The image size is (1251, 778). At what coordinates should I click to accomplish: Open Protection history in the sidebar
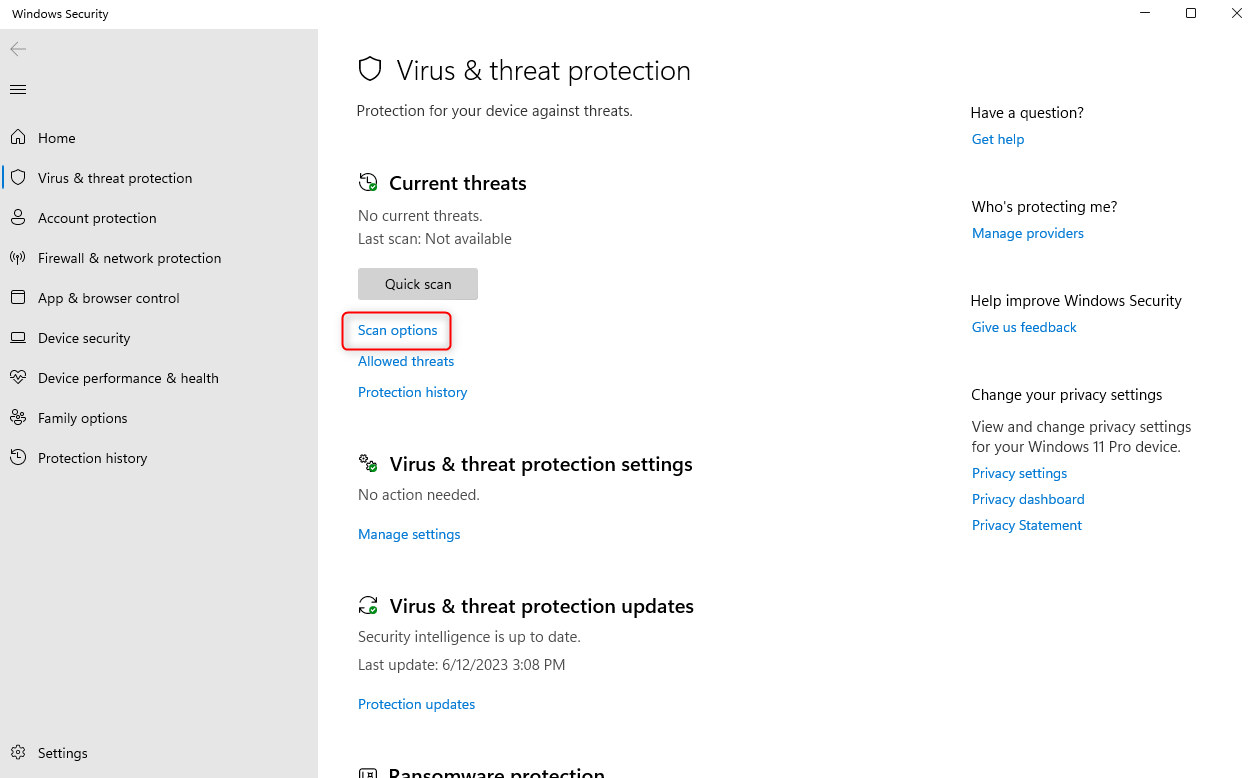coord(92,458)
